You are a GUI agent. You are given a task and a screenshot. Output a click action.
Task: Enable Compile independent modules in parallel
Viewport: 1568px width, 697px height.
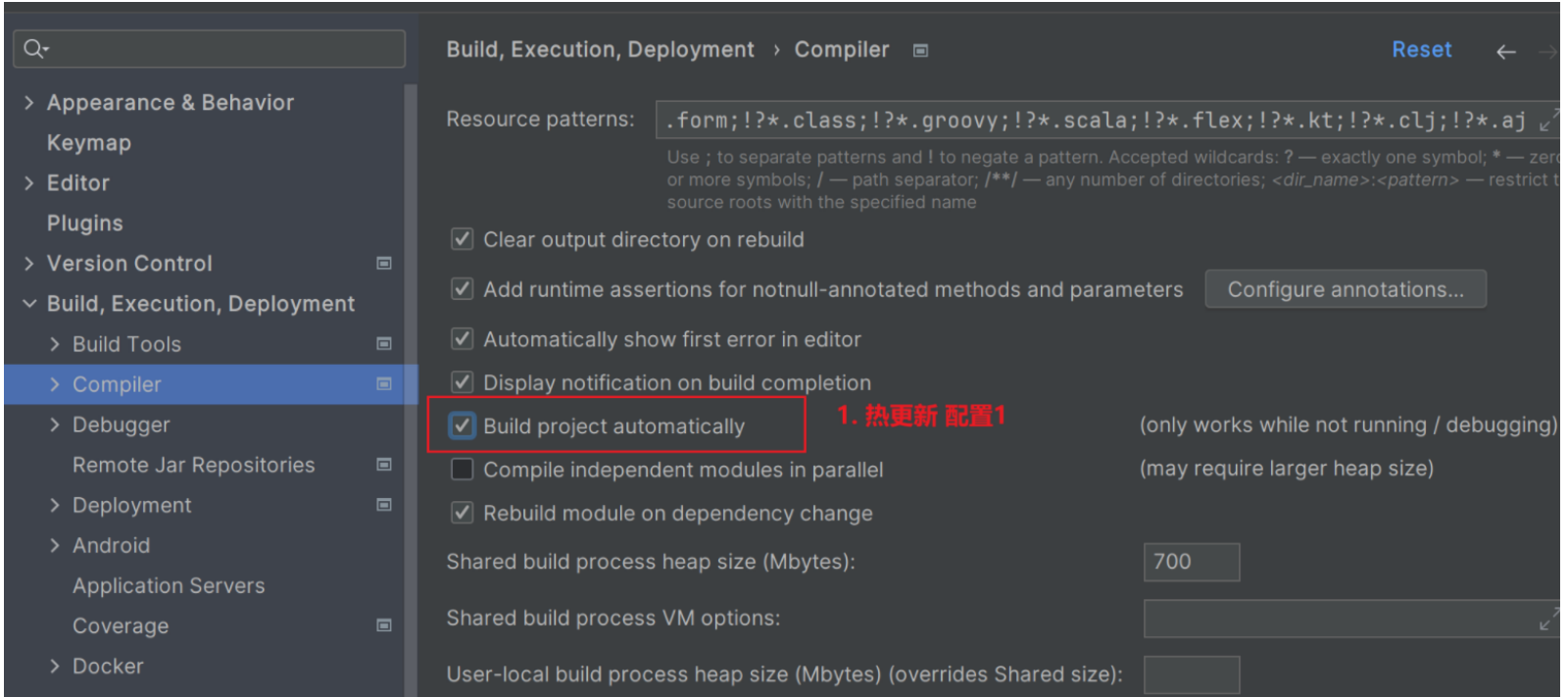(462, 470)
